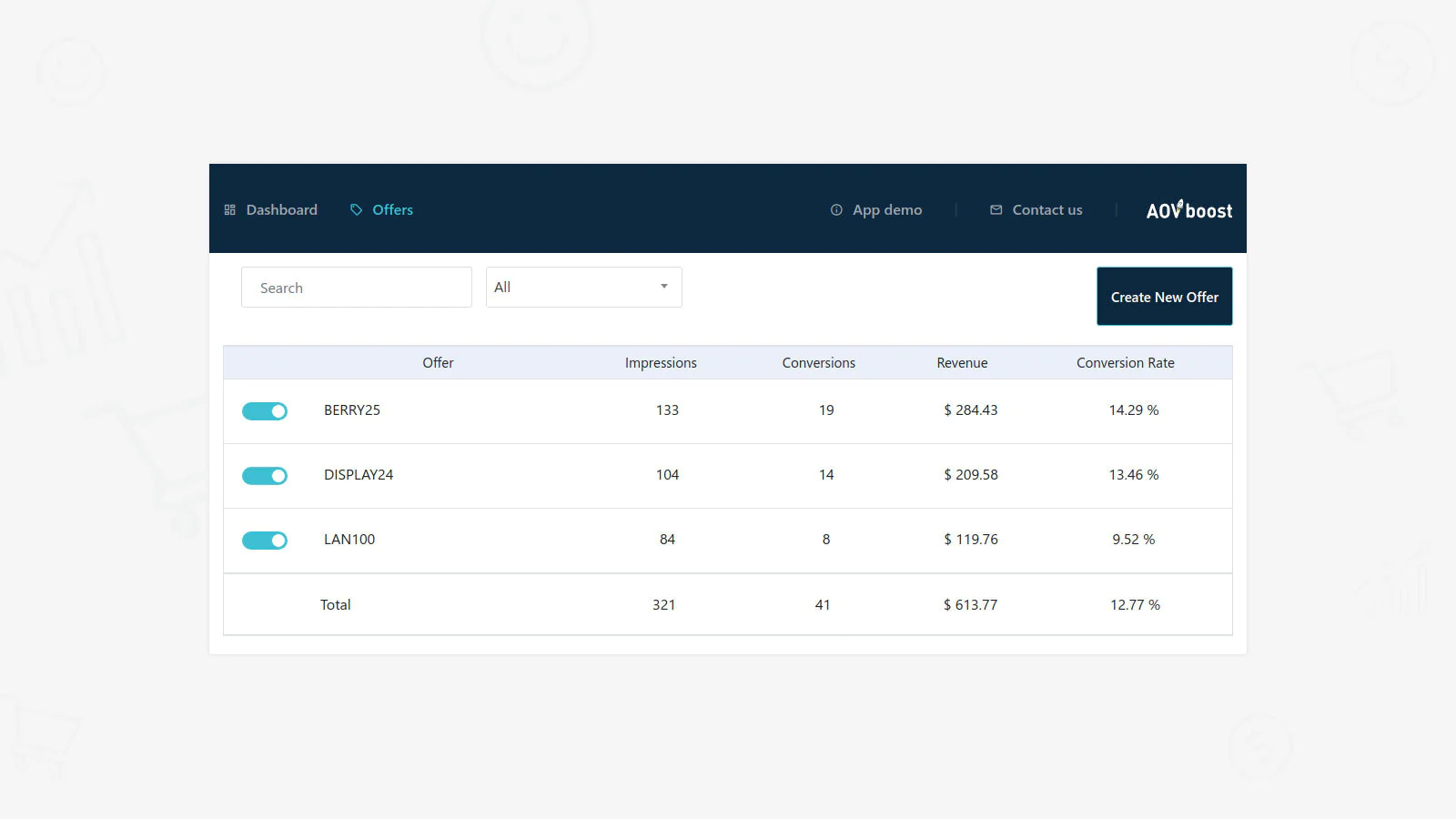
Task: Disable the LAN100 offer toggle
Action: 265,541
